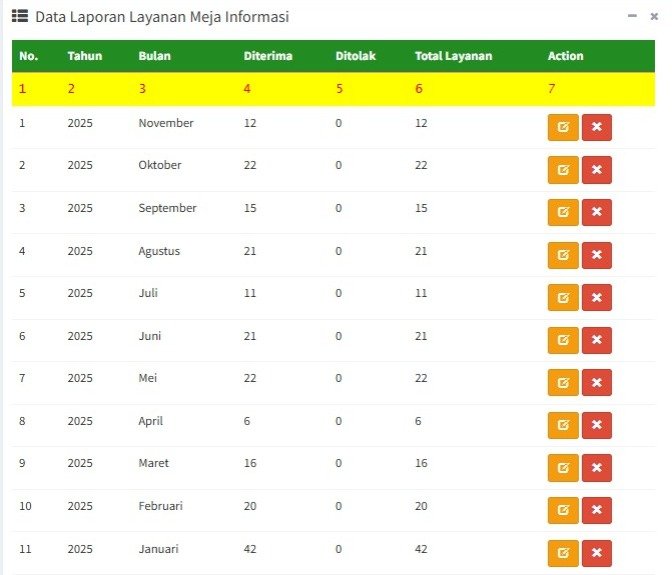The image size is (672, 575).
Task: Close the Data Laporan Layanan panel
Action: [x=654, y=17]
